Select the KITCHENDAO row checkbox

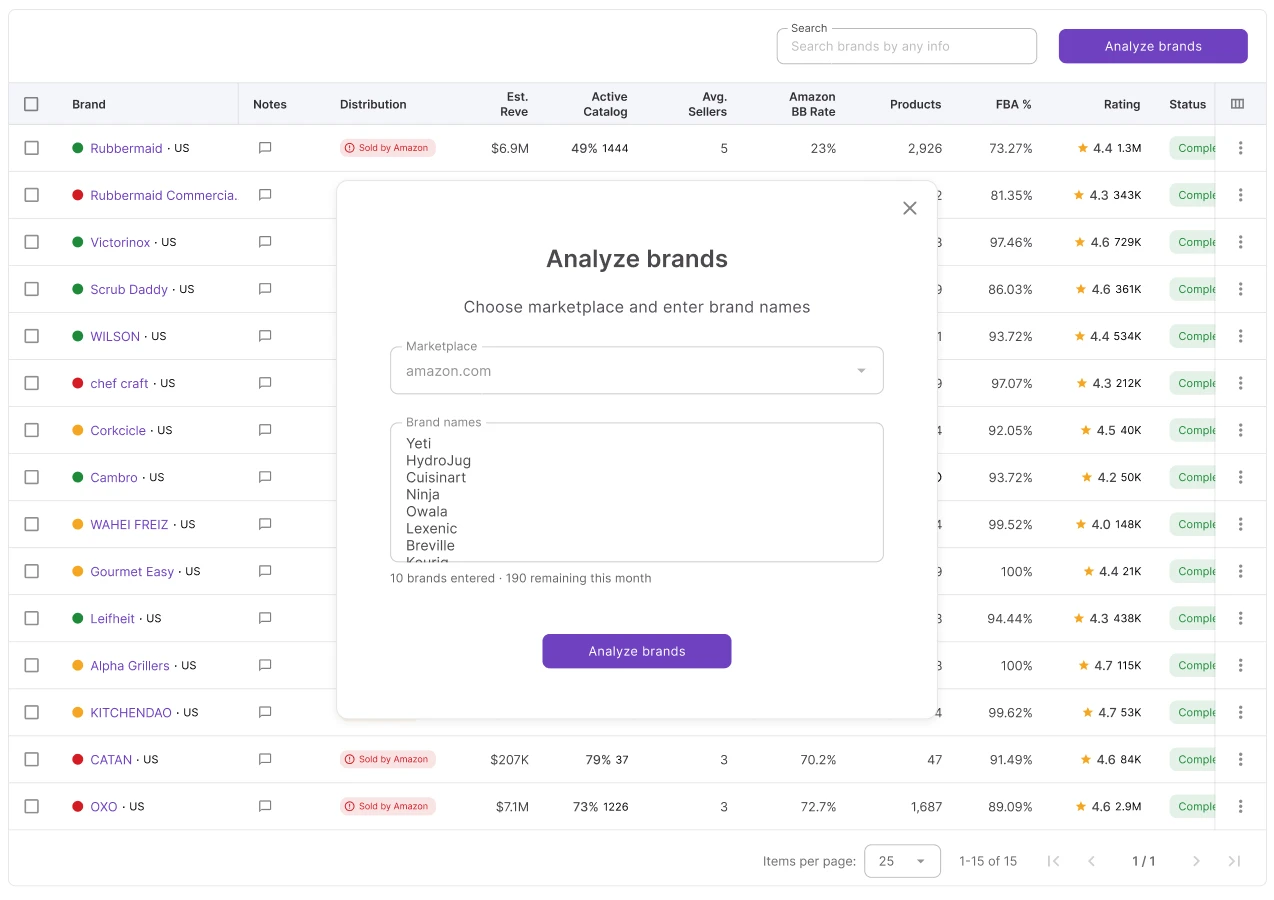point(31,712)
